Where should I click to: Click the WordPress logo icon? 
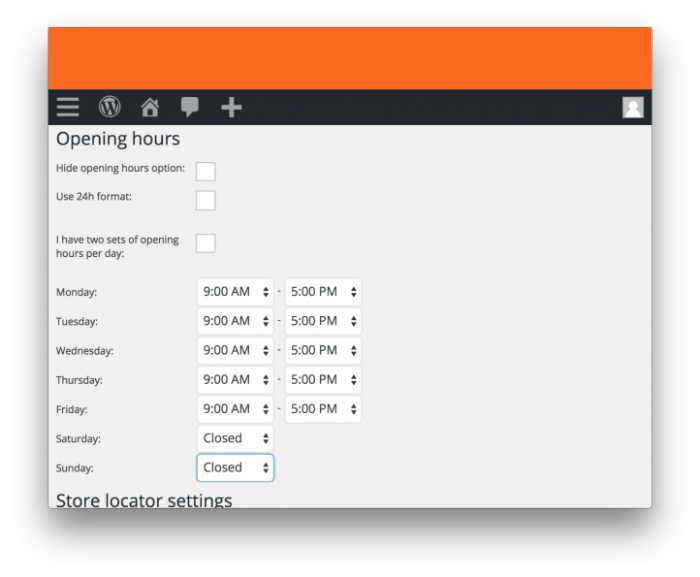(109, 107)
